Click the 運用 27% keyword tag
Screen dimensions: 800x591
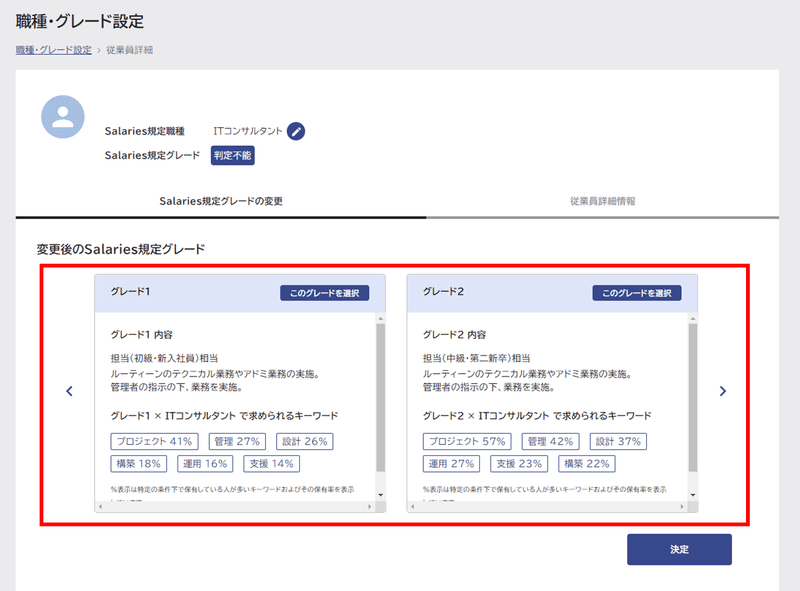pos(451,464)
